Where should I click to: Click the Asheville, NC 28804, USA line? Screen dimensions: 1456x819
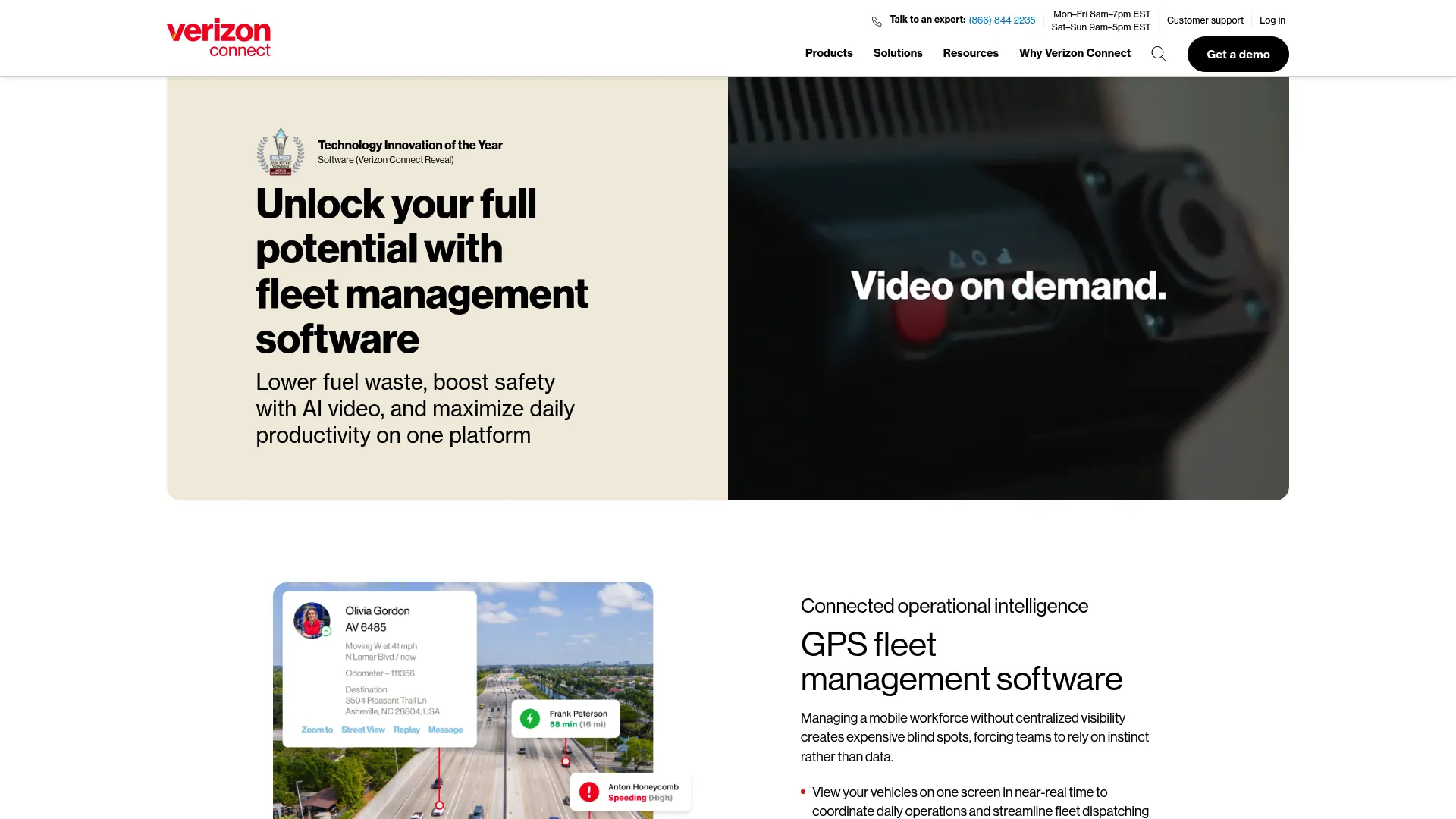coord(392,711)
